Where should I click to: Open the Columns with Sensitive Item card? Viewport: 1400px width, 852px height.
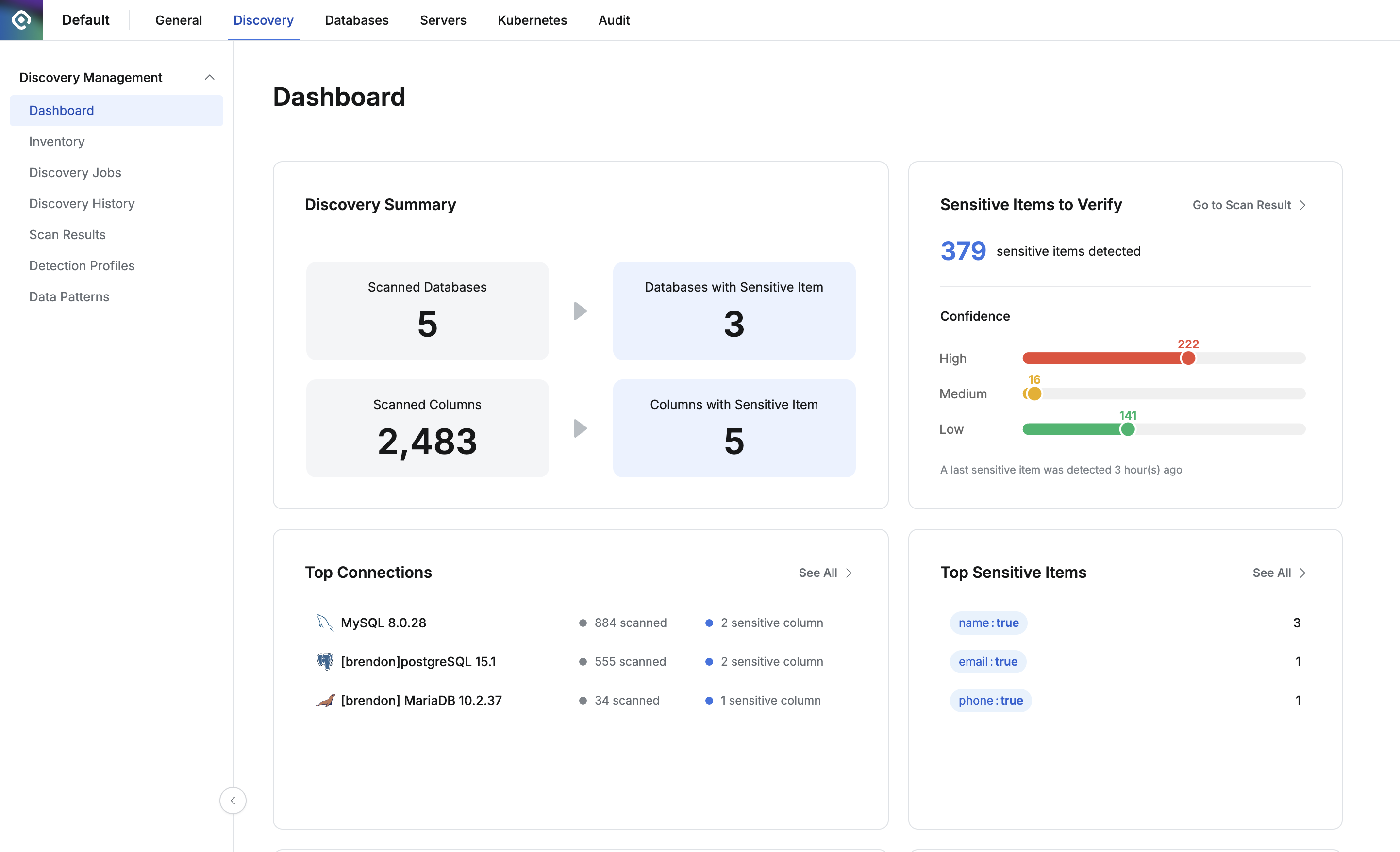733,428
